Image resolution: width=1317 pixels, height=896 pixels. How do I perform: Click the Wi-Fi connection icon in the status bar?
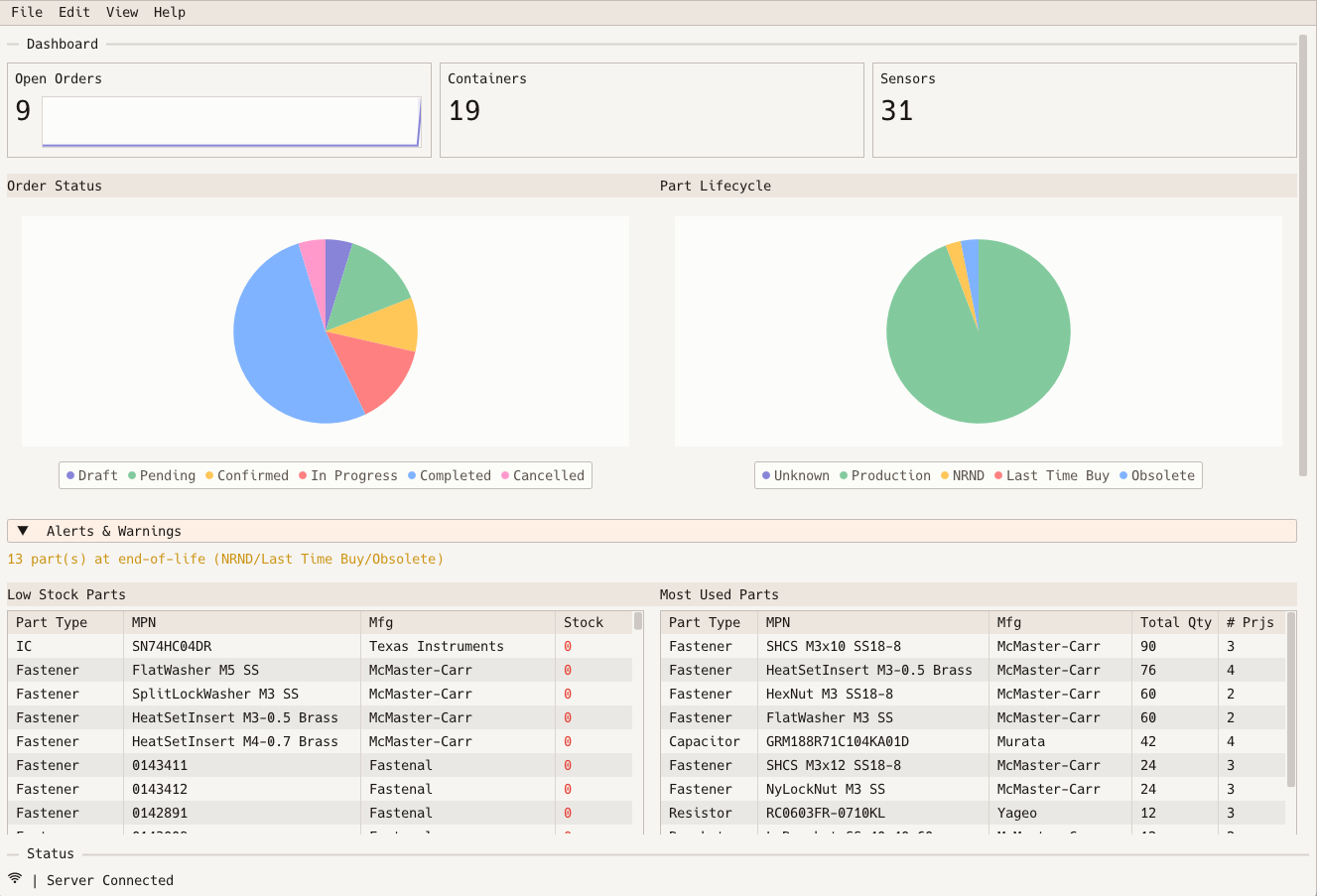pos(15,879)
